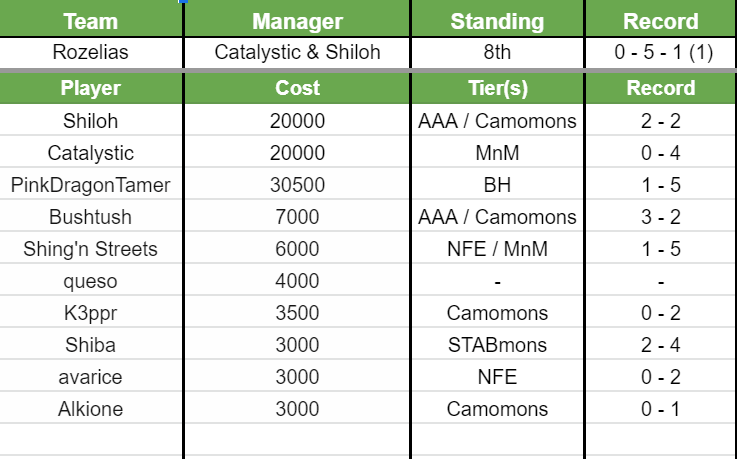Select the 0 - 5 - 1 (1) record cell
This screenshot has width=737, height=459.
click(x=661, y=53)
